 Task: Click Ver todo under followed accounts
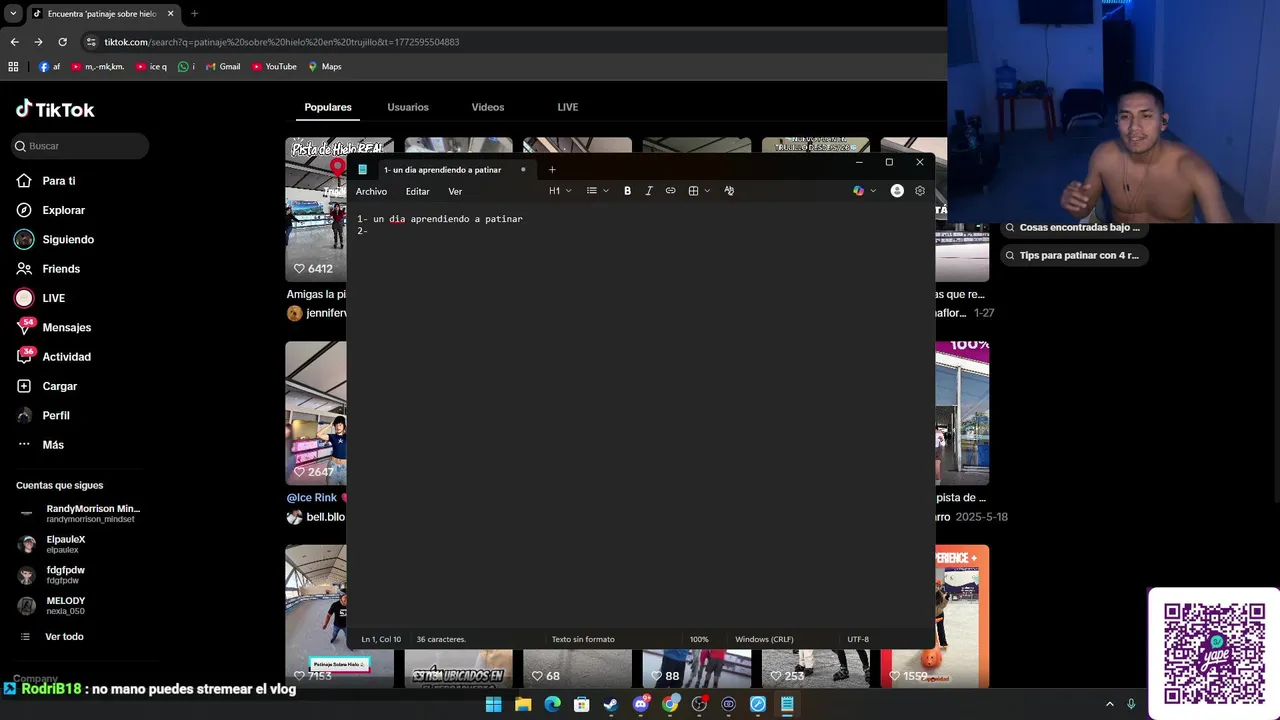[64, 637]
